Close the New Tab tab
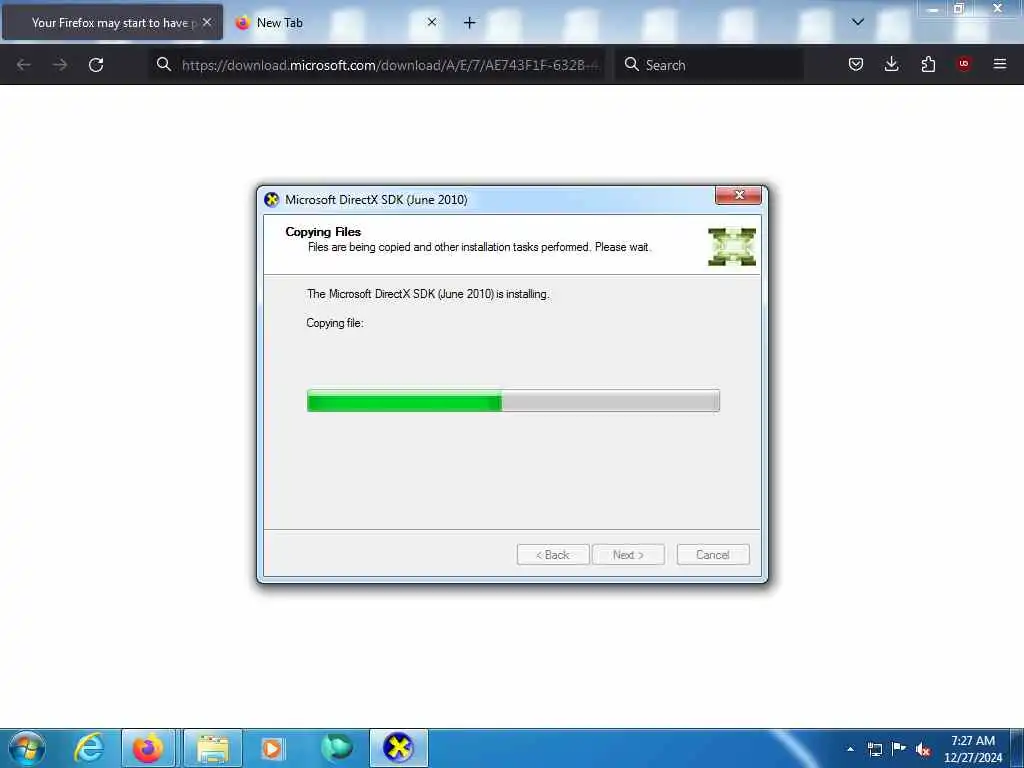 coord(432,22)
